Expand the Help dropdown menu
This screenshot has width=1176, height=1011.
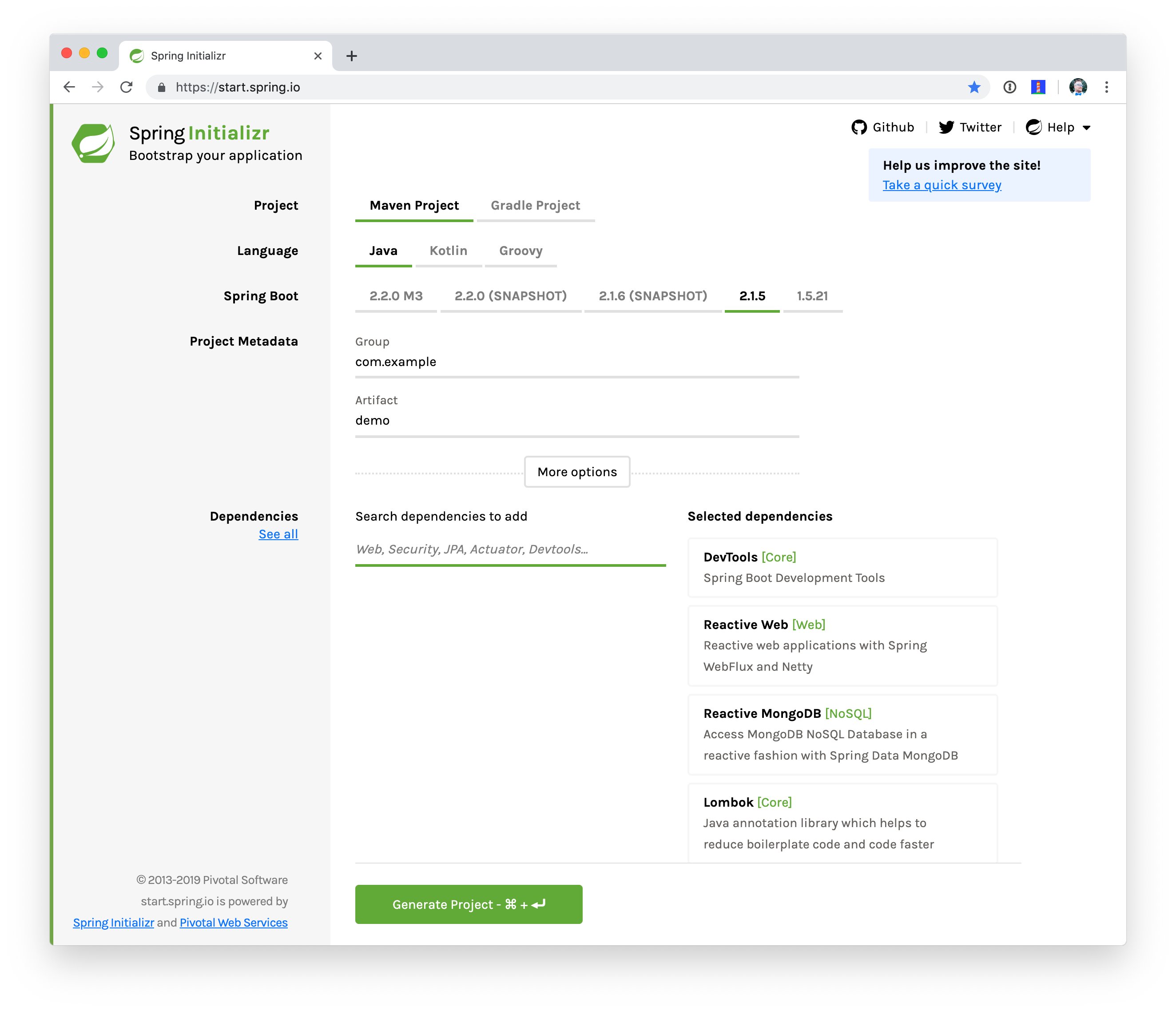pos(1059,127)
